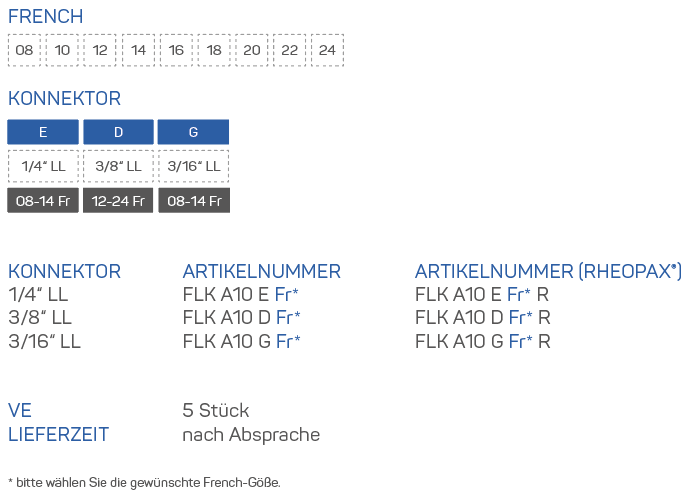This screenshot has height=502, width=692.
Task: Click the ARTIKELNUMMER (RHEOPAX) column heading
Action: pyautogui.click(x=548, y=271)
